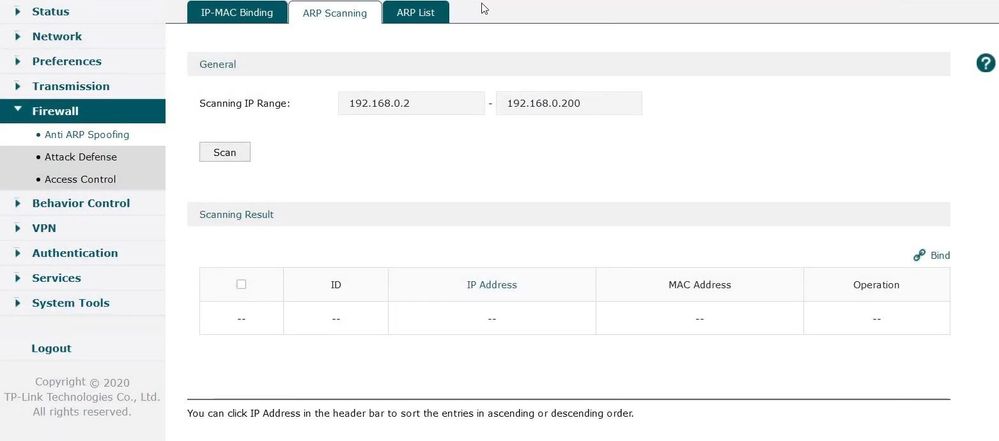Image resolution: width=999 pixels, height=441 pixels.
Task: Expand the System Tools menu arrow
Action: coord(18,303)
